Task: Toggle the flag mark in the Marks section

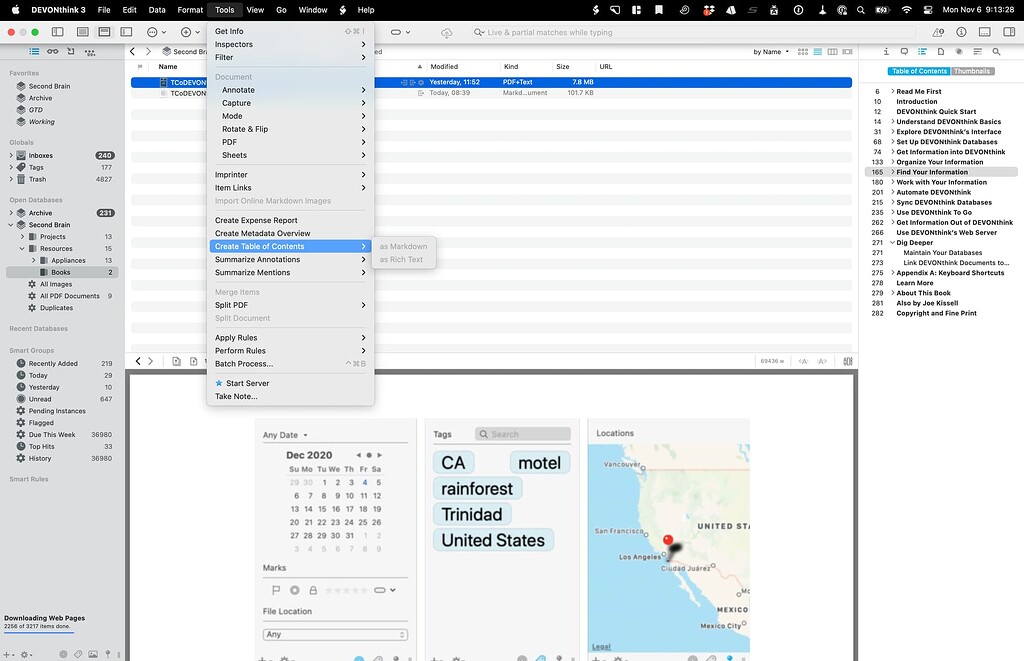Action: click(x=276, y=590)
